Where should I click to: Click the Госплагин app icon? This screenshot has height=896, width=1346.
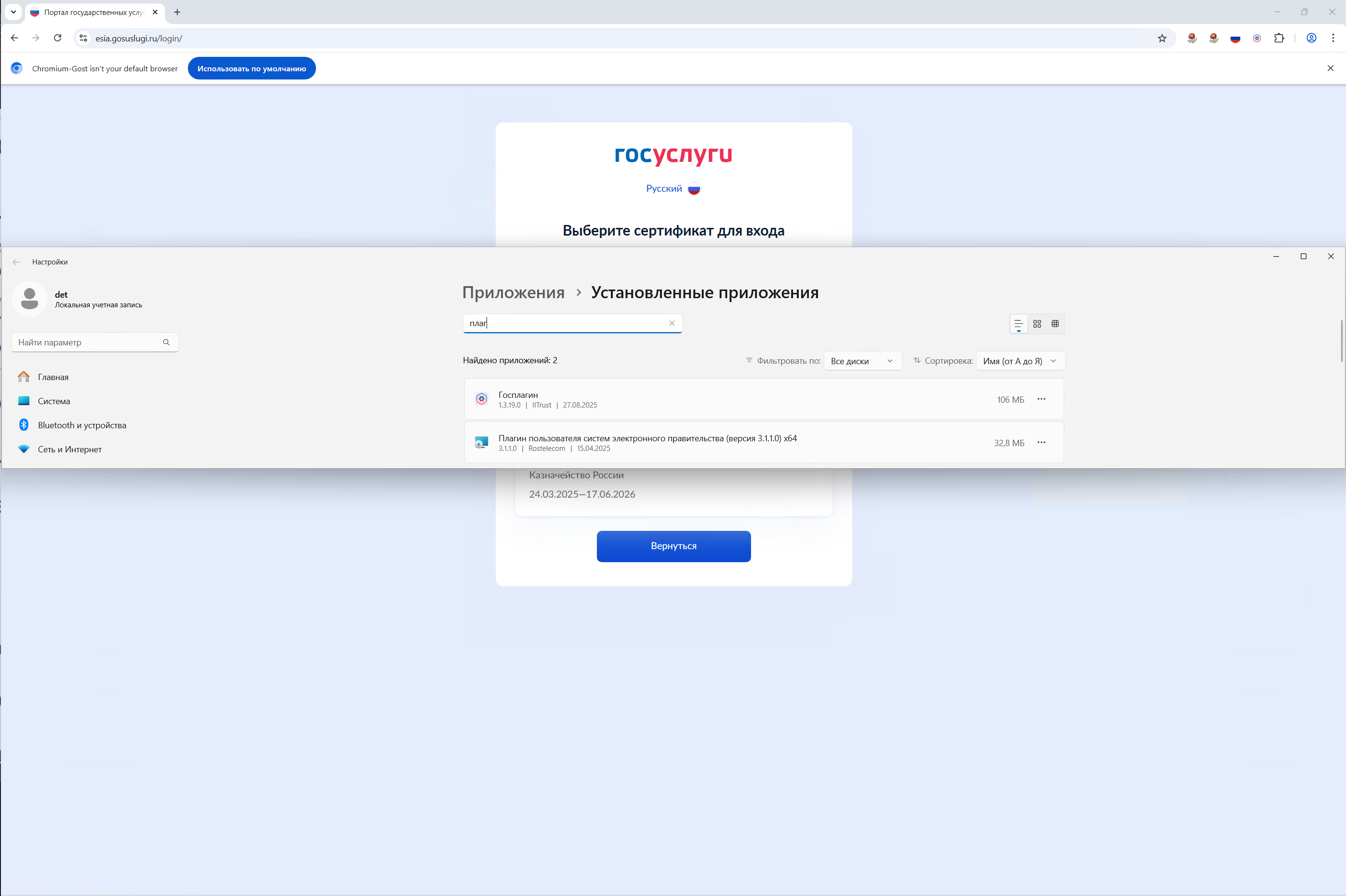pyautogui.click(x=482, y=399)
